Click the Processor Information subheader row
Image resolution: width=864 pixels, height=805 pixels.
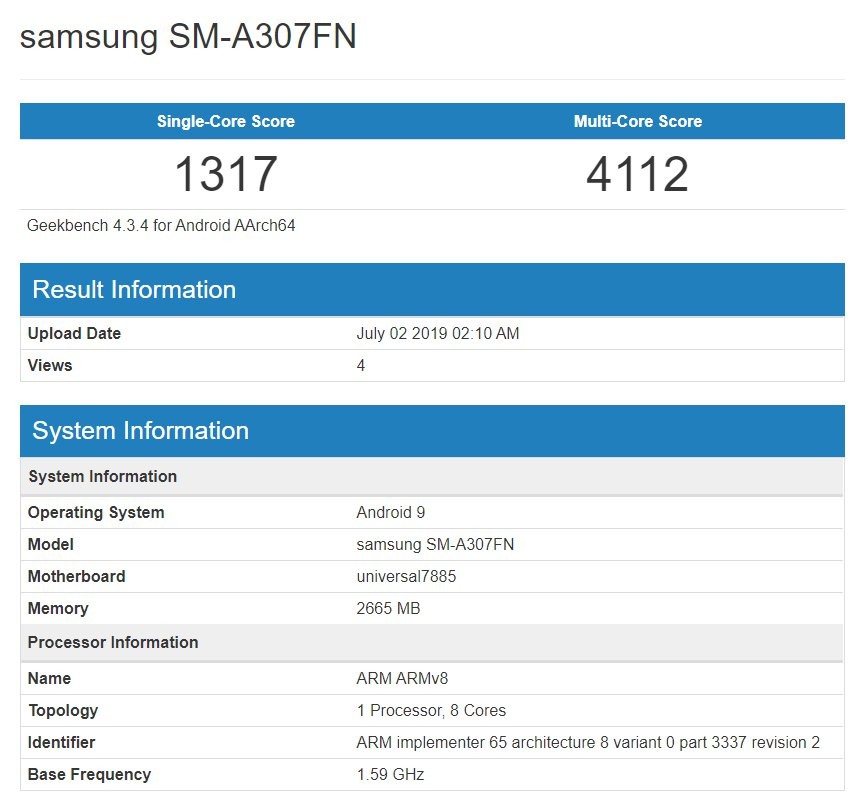pos(432,642)
